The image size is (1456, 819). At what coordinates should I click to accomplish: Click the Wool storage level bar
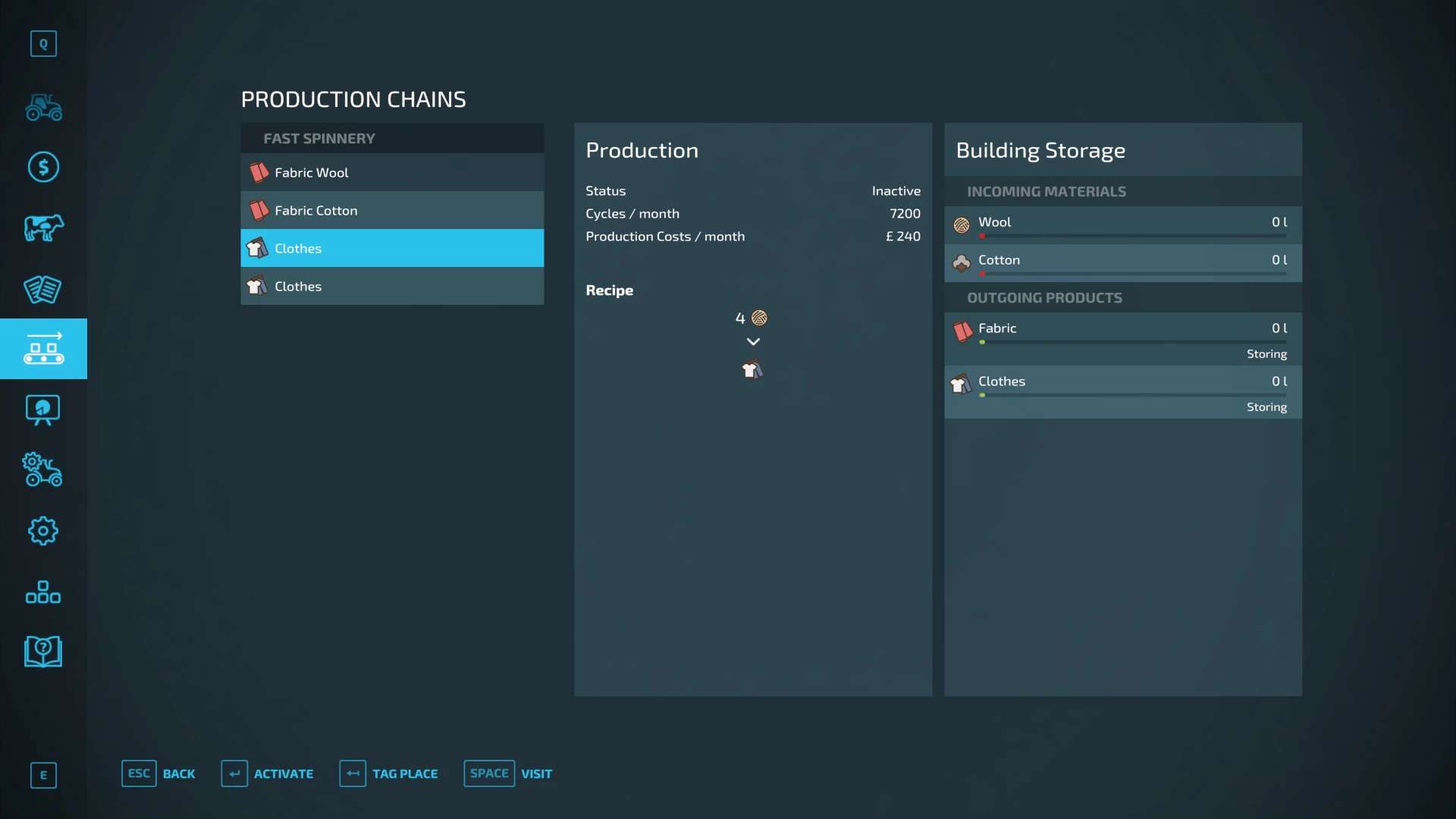pyautogui.click(x=1132, y=236)
